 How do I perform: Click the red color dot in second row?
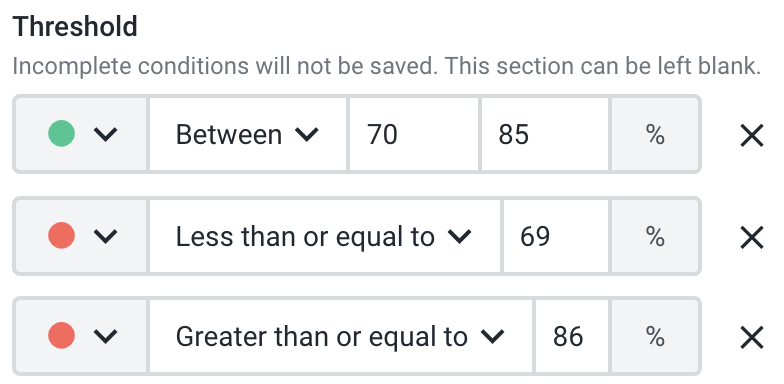(62, 236)
